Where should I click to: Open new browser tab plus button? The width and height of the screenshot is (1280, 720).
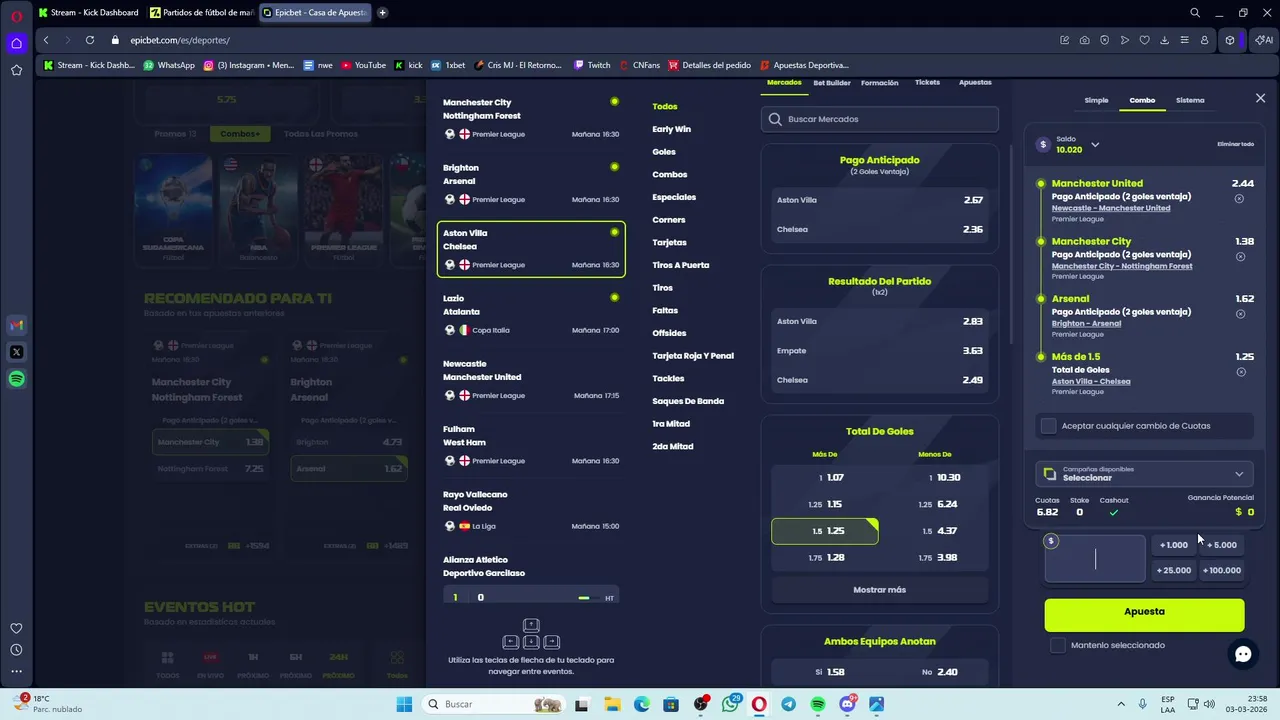pos(383,13)
